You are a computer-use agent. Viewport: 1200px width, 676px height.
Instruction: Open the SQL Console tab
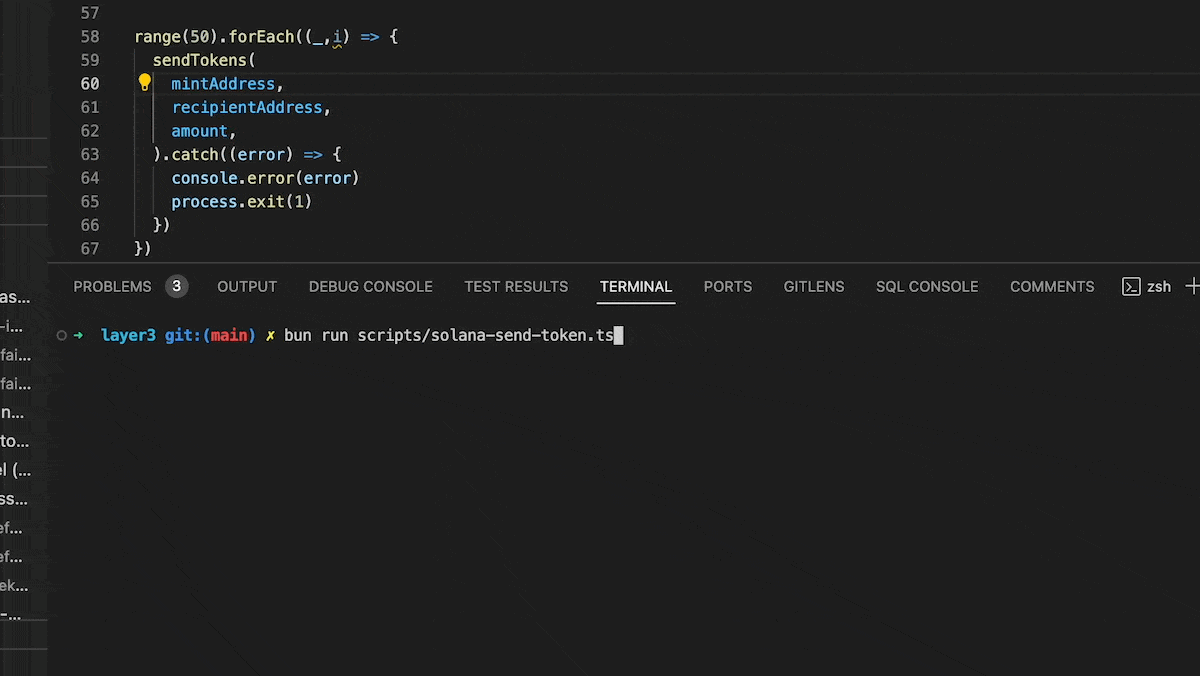tap(927, 286)
